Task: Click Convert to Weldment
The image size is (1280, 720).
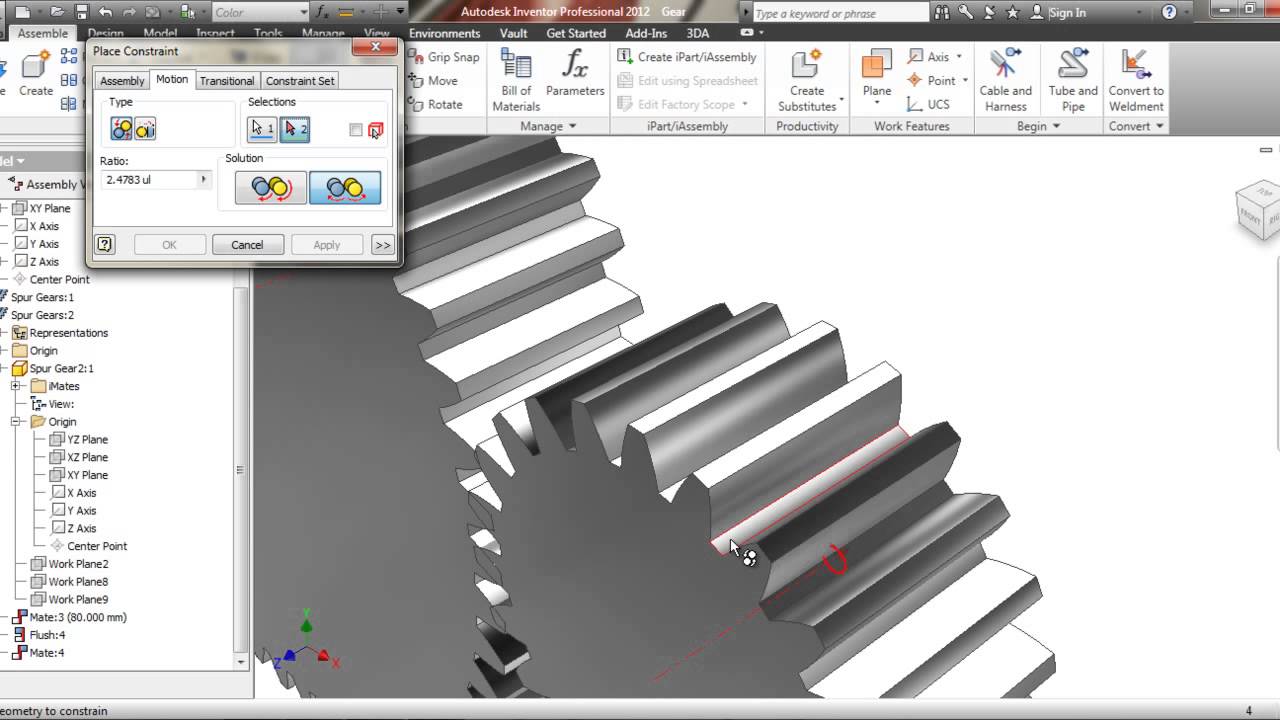Action: (x=1136, y=80)
